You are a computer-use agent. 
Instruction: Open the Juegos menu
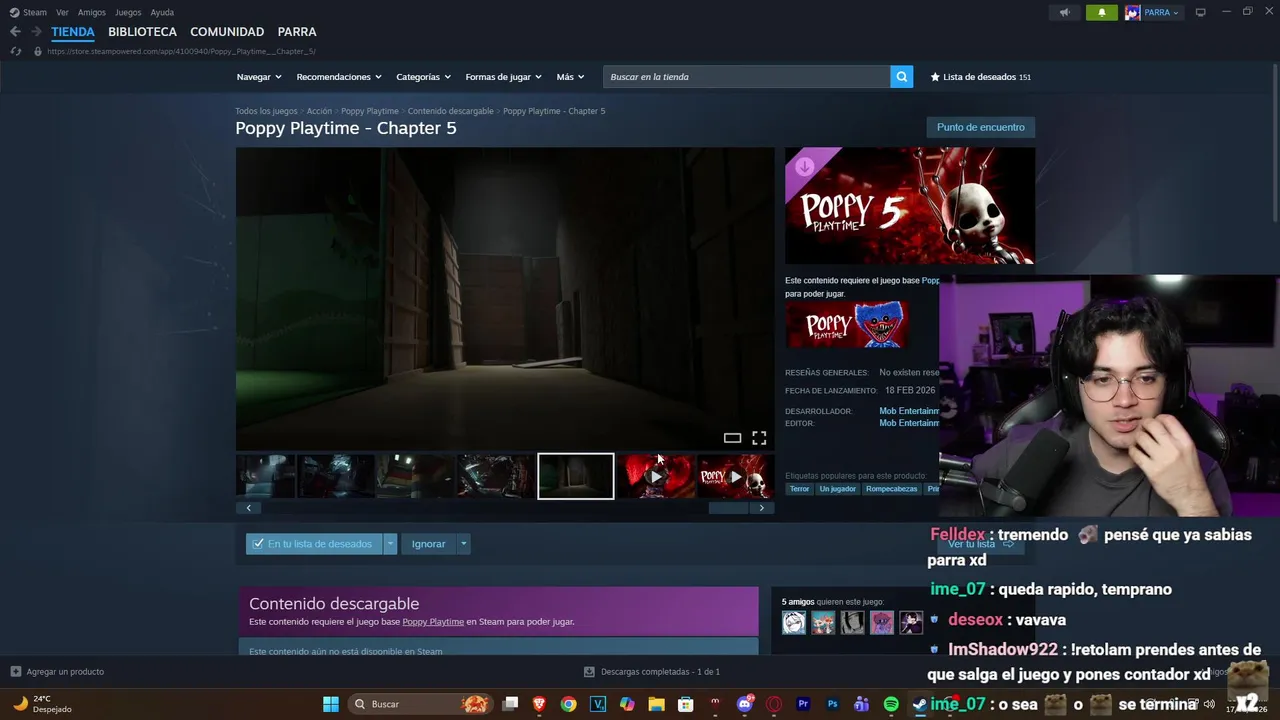(x=128, y=12)
